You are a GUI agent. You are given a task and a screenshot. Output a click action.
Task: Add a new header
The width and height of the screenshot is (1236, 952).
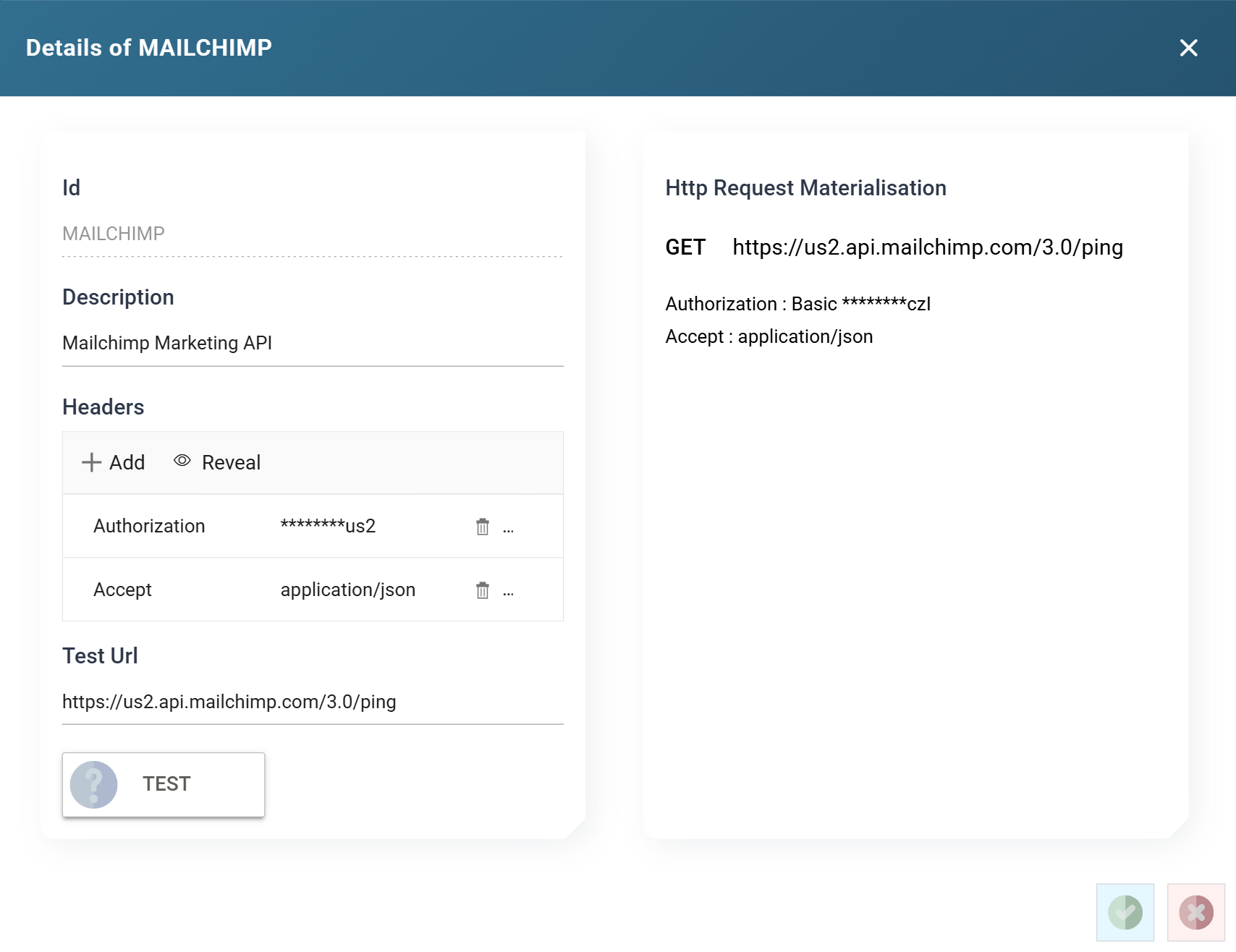pyautogui.click(x=114, y=462)
